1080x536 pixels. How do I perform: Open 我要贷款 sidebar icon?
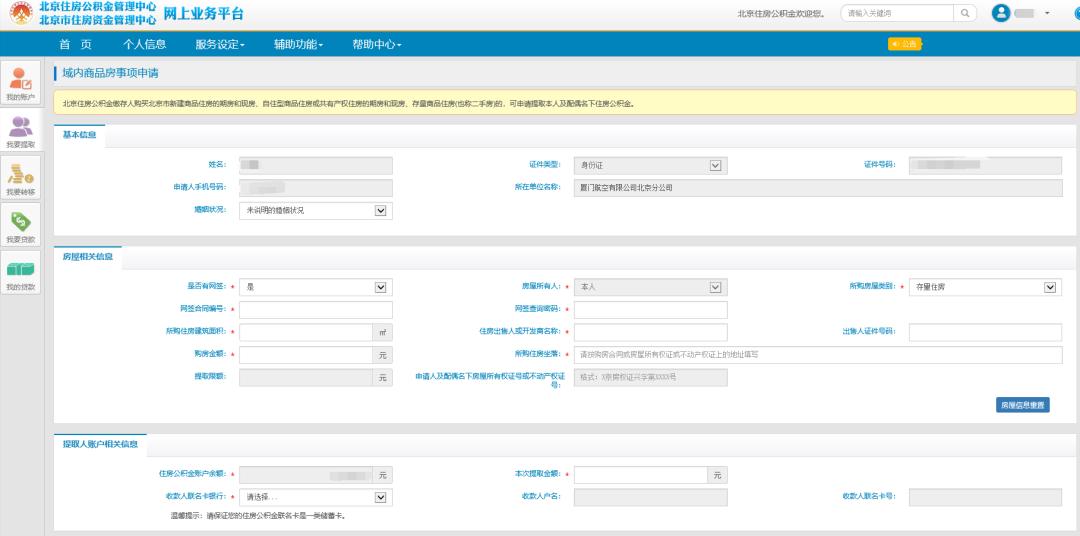[21, 225]
